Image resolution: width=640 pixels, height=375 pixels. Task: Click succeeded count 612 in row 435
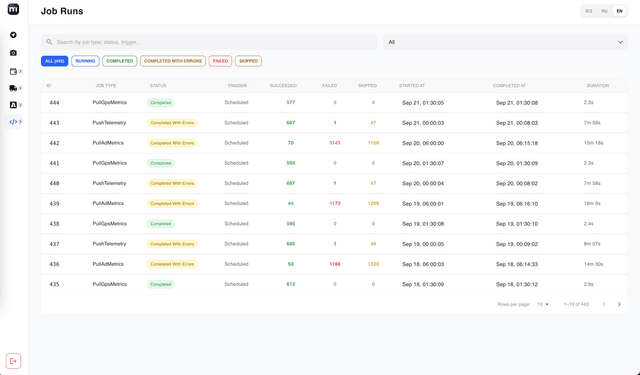(291, 284)
